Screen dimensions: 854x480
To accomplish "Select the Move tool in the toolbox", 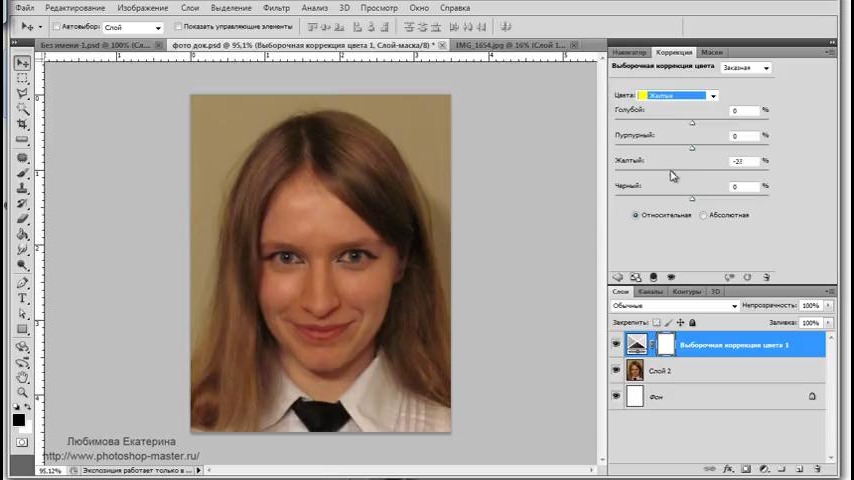I will (x=22, y=63).
